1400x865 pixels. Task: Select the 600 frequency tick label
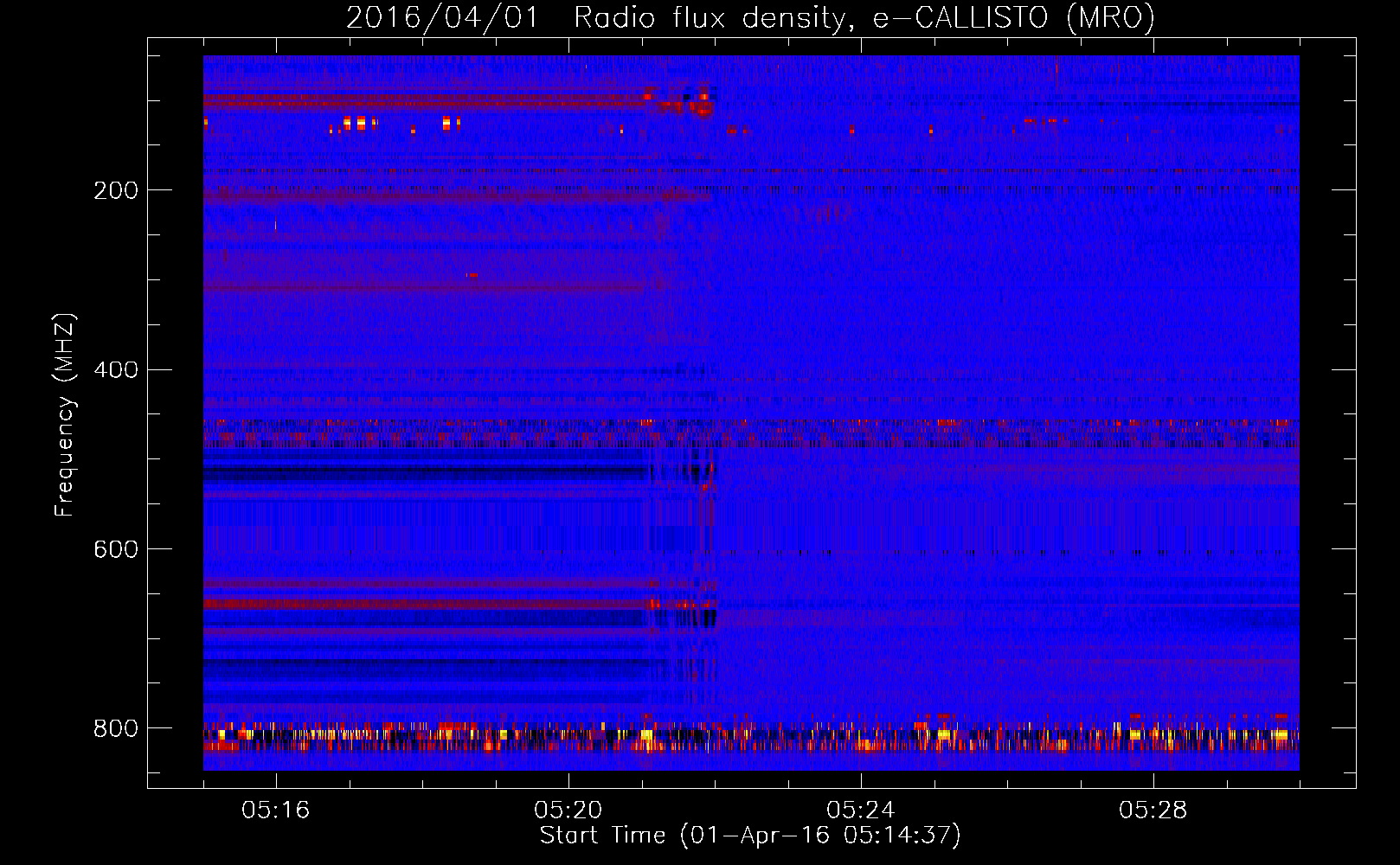click(x=116, y=549)
